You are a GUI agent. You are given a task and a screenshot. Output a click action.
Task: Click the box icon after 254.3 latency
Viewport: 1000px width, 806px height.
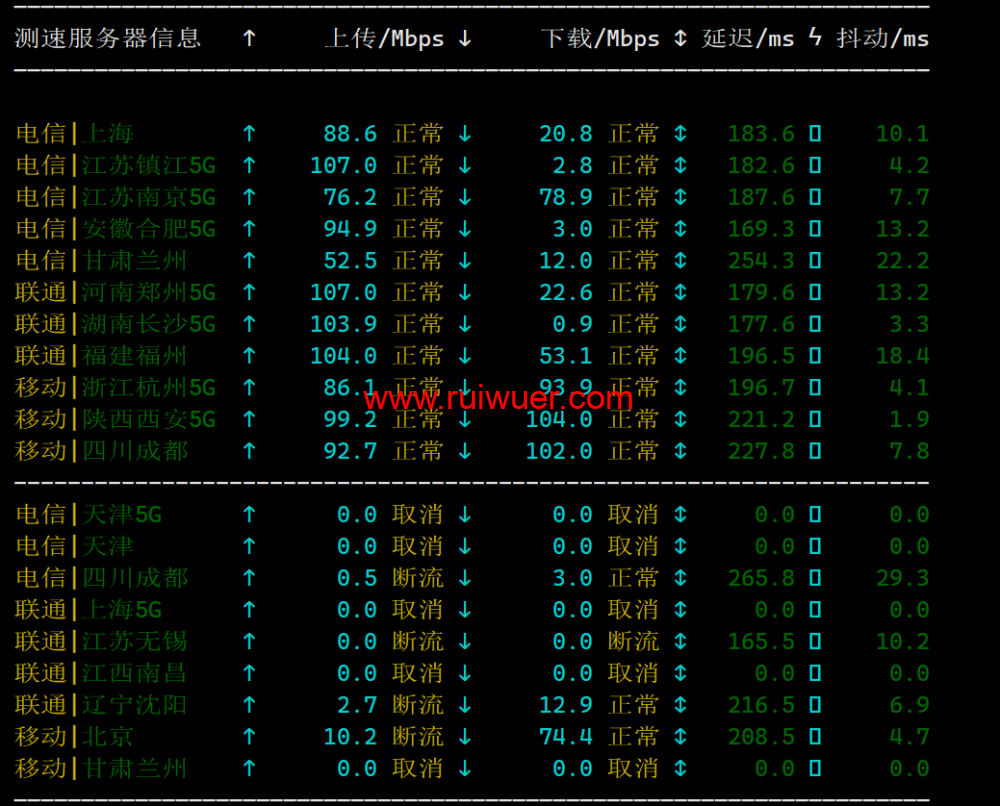click(x=815, y=261)
